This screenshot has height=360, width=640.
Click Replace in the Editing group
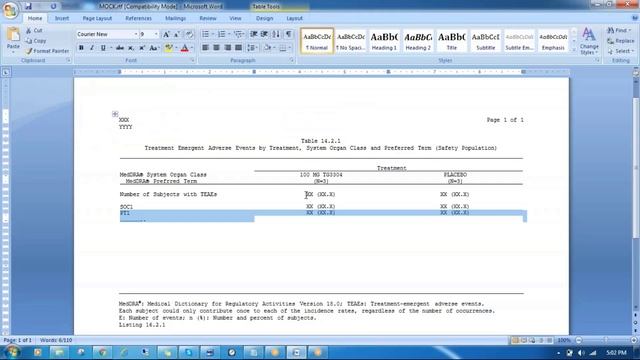[621, 41]
